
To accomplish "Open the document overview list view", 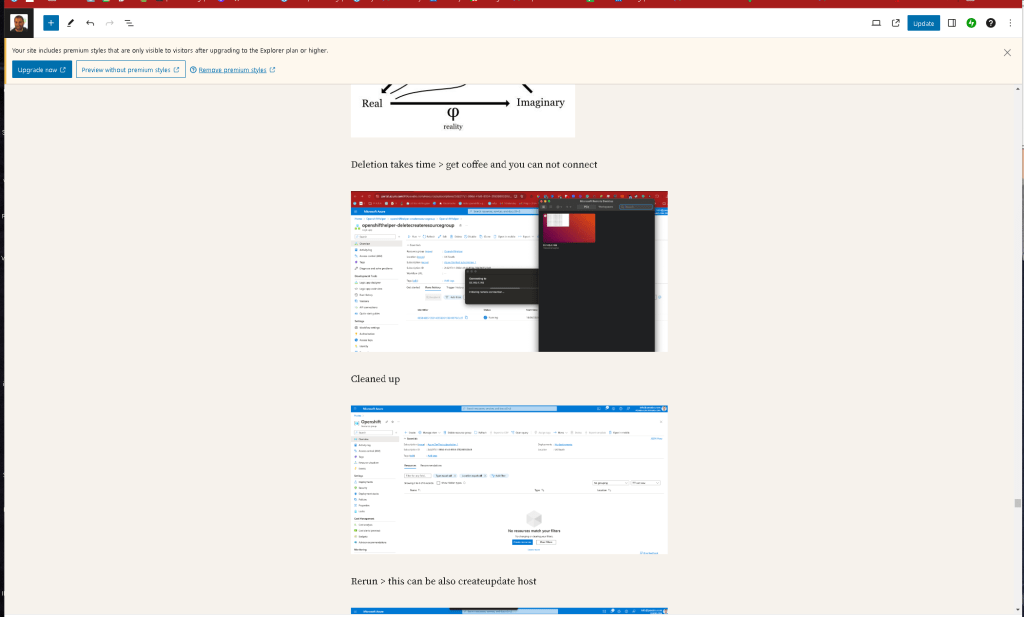I will click(129, 23).
